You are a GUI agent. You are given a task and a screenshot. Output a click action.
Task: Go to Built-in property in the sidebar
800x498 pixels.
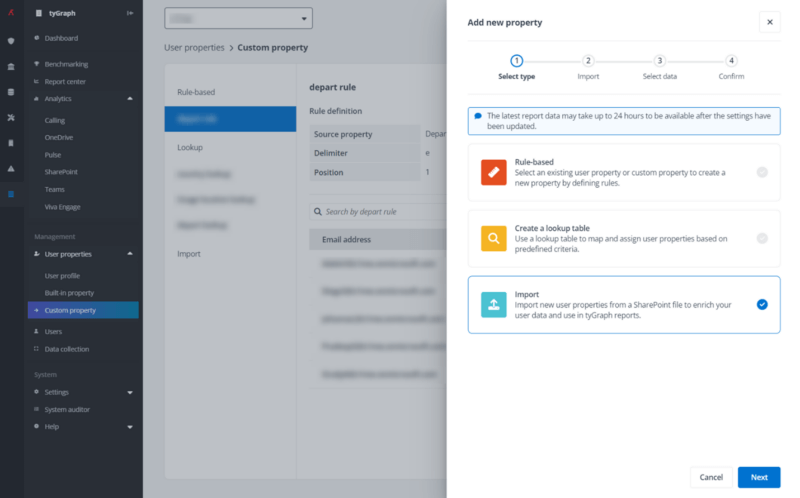69,293
